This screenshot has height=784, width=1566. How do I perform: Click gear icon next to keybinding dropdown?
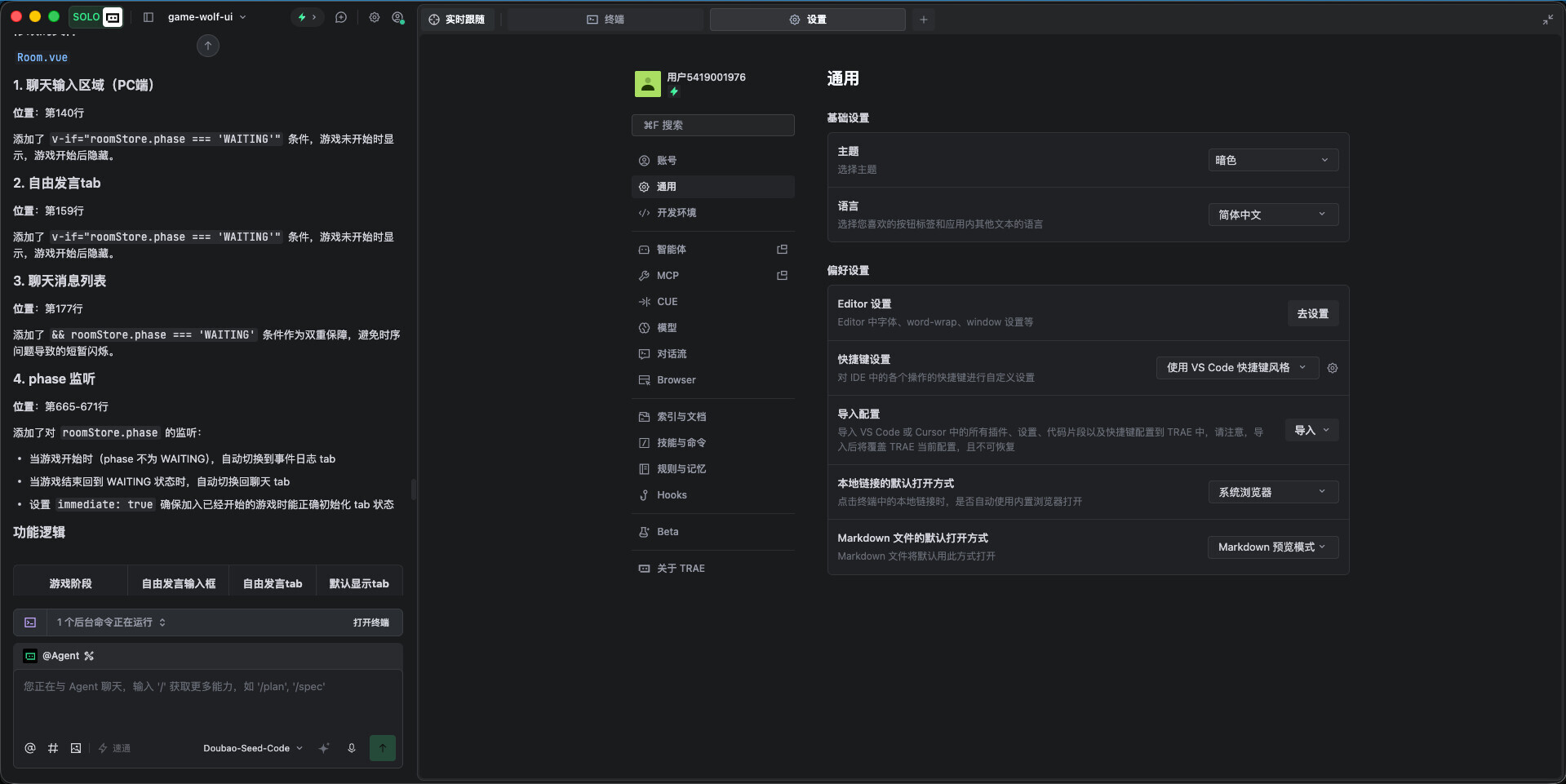click(x=1333, y=368)
